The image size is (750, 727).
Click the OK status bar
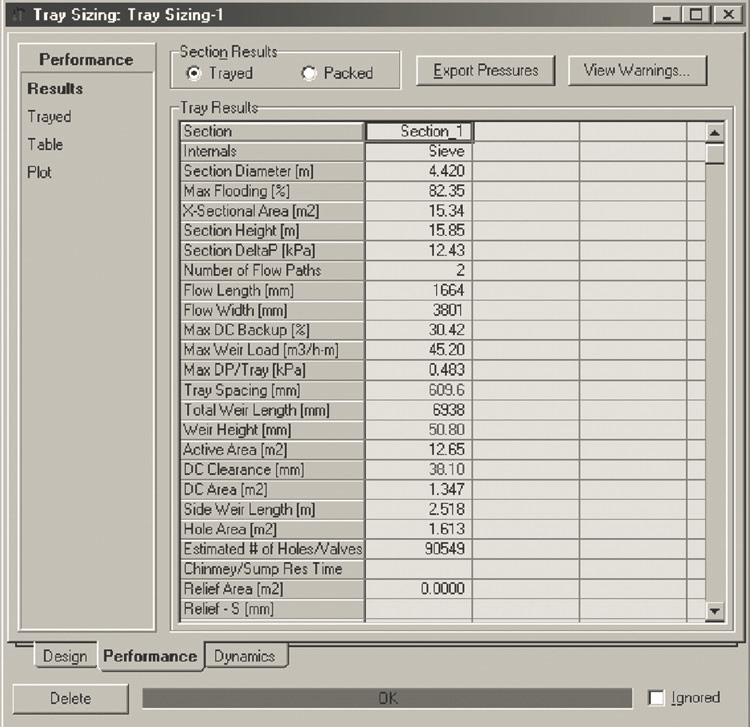tap(387, 698)
